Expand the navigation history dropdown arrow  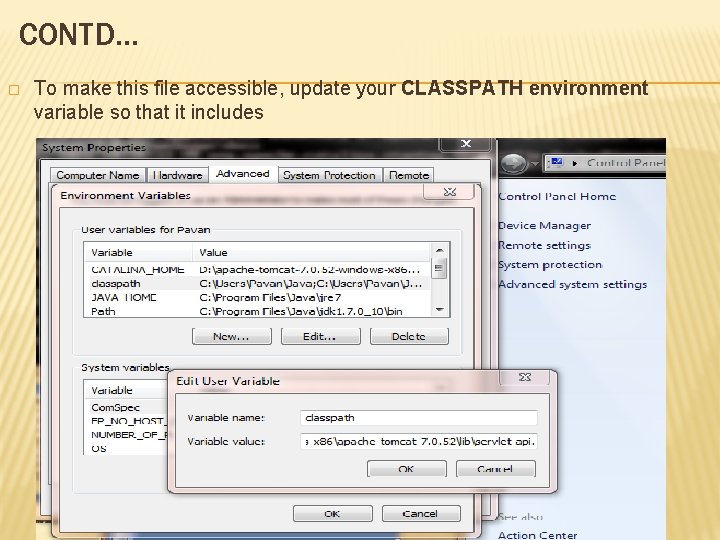tap(534, 164)
